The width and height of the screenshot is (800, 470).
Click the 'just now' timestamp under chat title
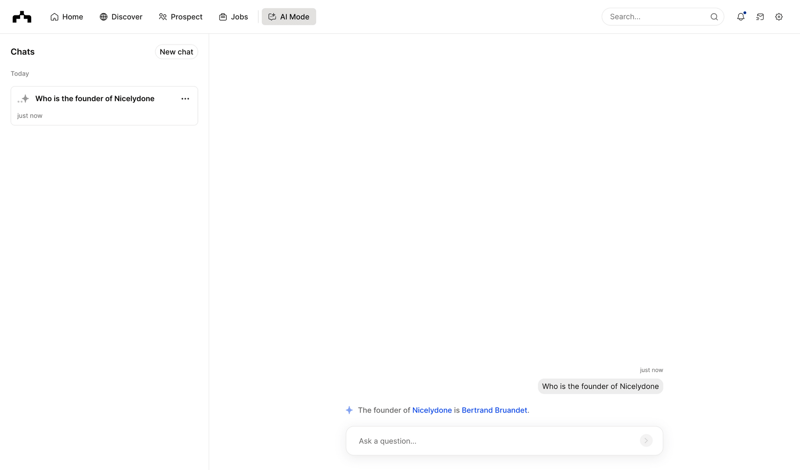[30, 116]
